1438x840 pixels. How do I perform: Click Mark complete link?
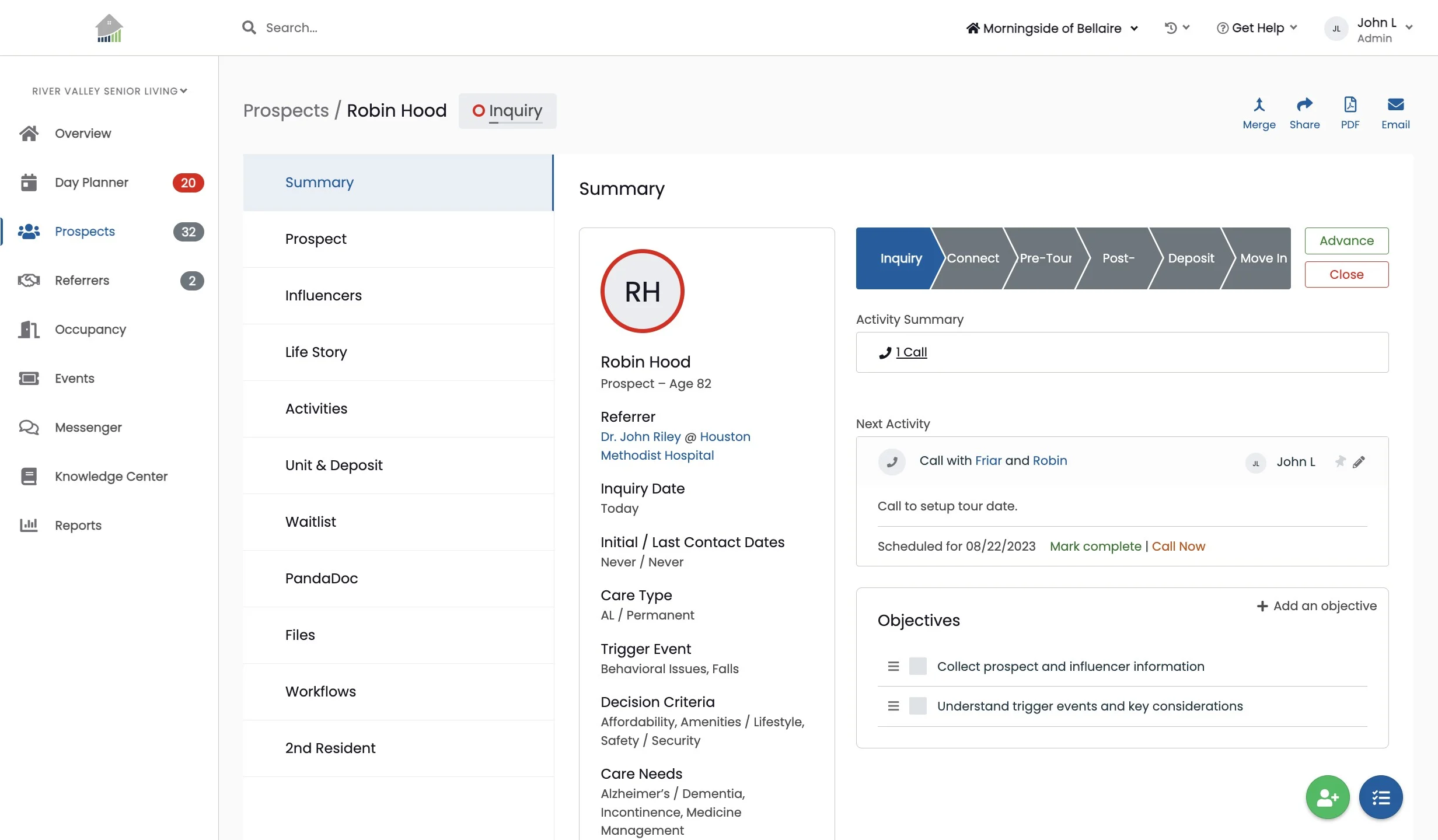(x=1095, y=547)
